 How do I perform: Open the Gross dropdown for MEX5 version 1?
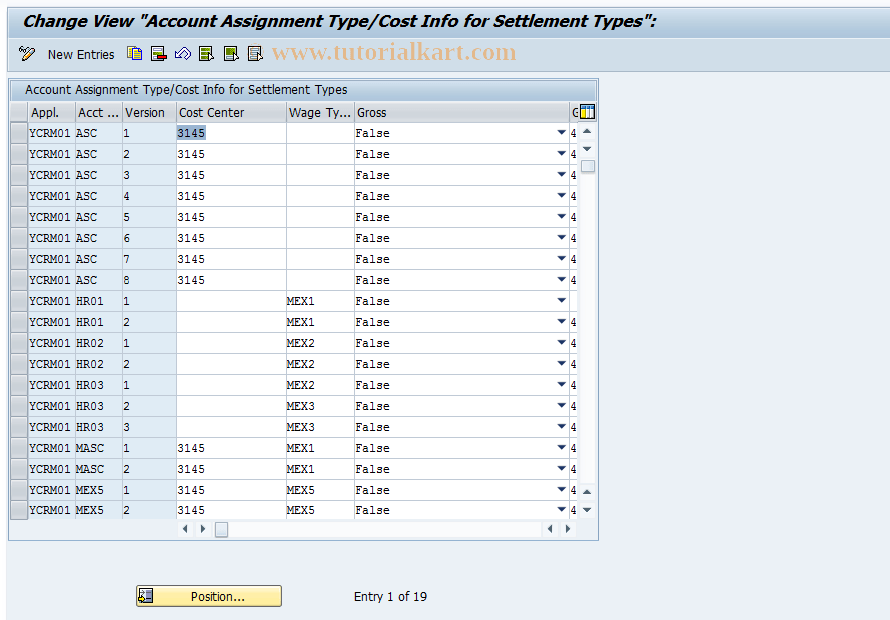pos(563,489)
